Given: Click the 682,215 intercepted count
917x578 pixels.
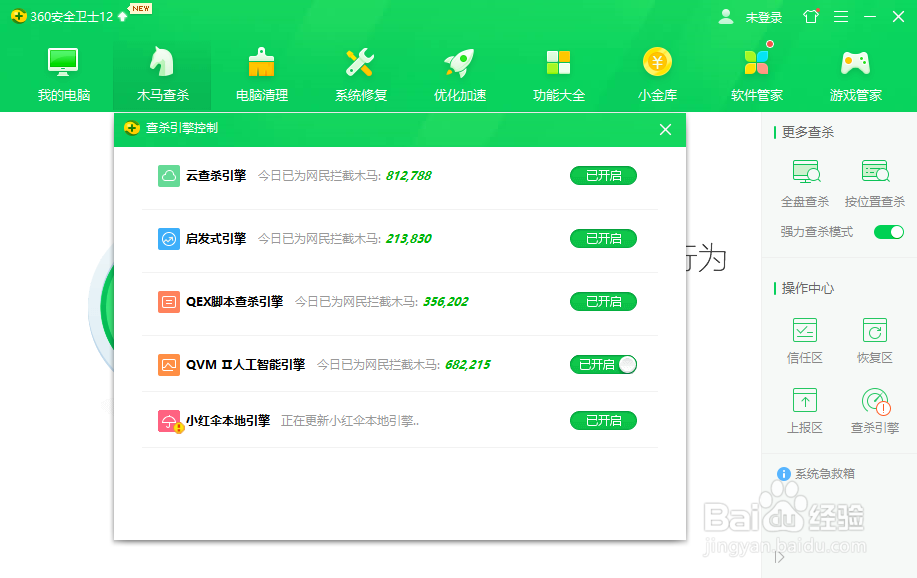Looking at the screenshot, I should pyautogui.click(x=467, y=364).
